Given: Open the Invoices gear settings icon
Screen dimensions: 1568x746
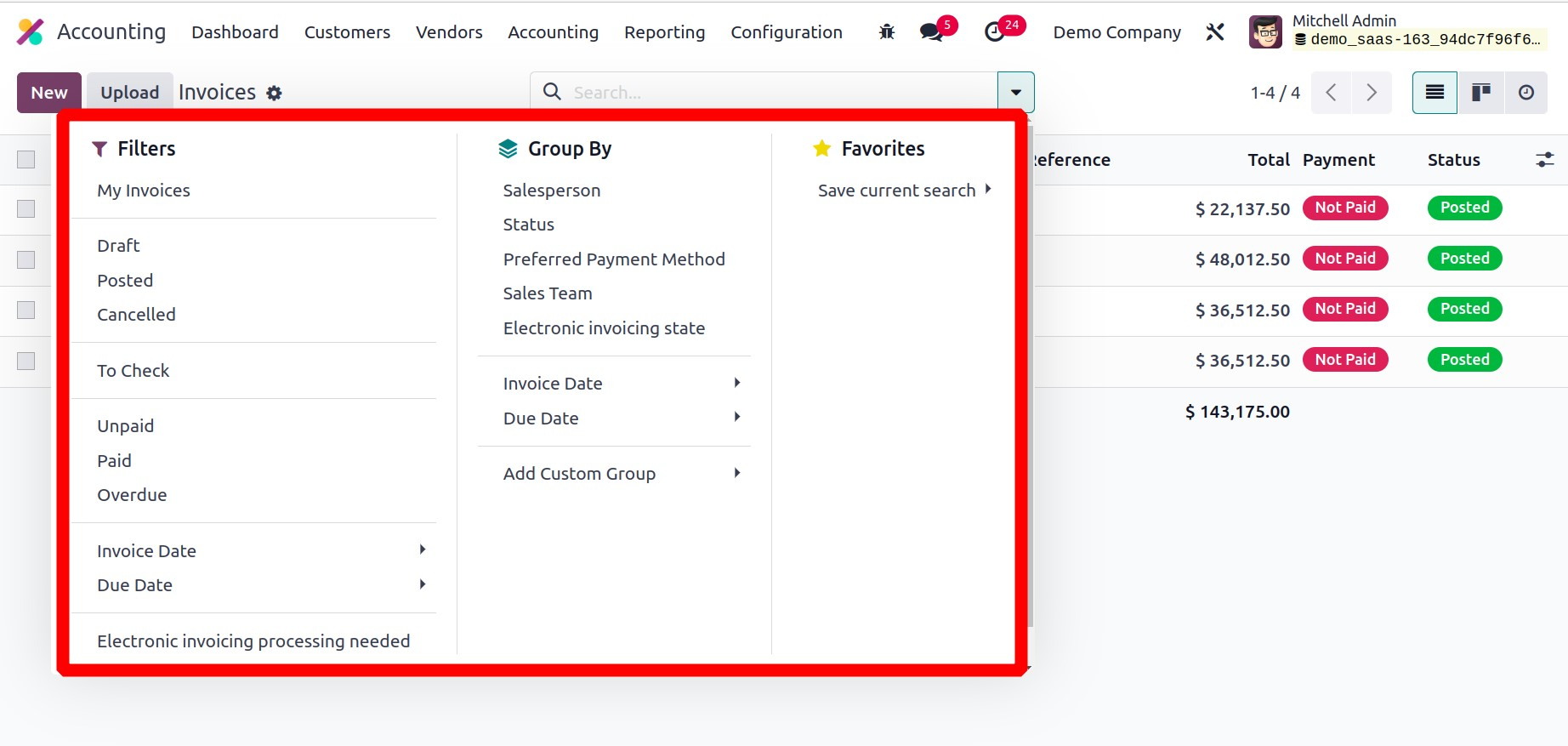Looking at the screenshot, I should [x=274, y=94].
